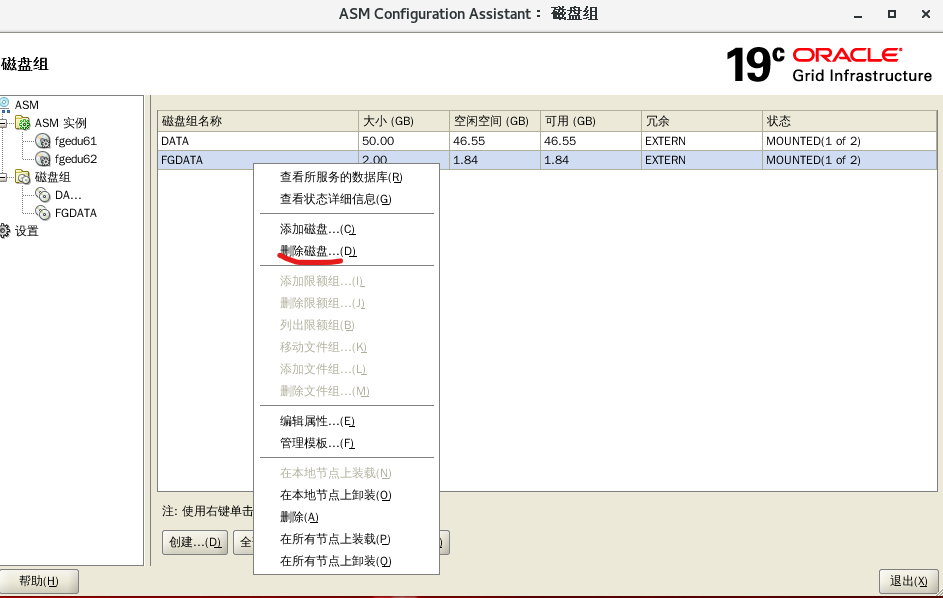
Task: Collapse the ASM 实例 tree node
Action: (x=3, y=123)
